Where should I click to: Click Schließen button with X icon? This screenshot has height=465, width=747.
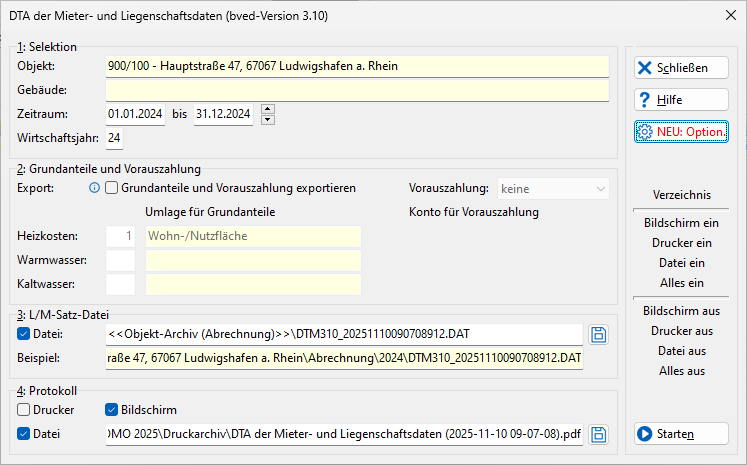(681, 68)
